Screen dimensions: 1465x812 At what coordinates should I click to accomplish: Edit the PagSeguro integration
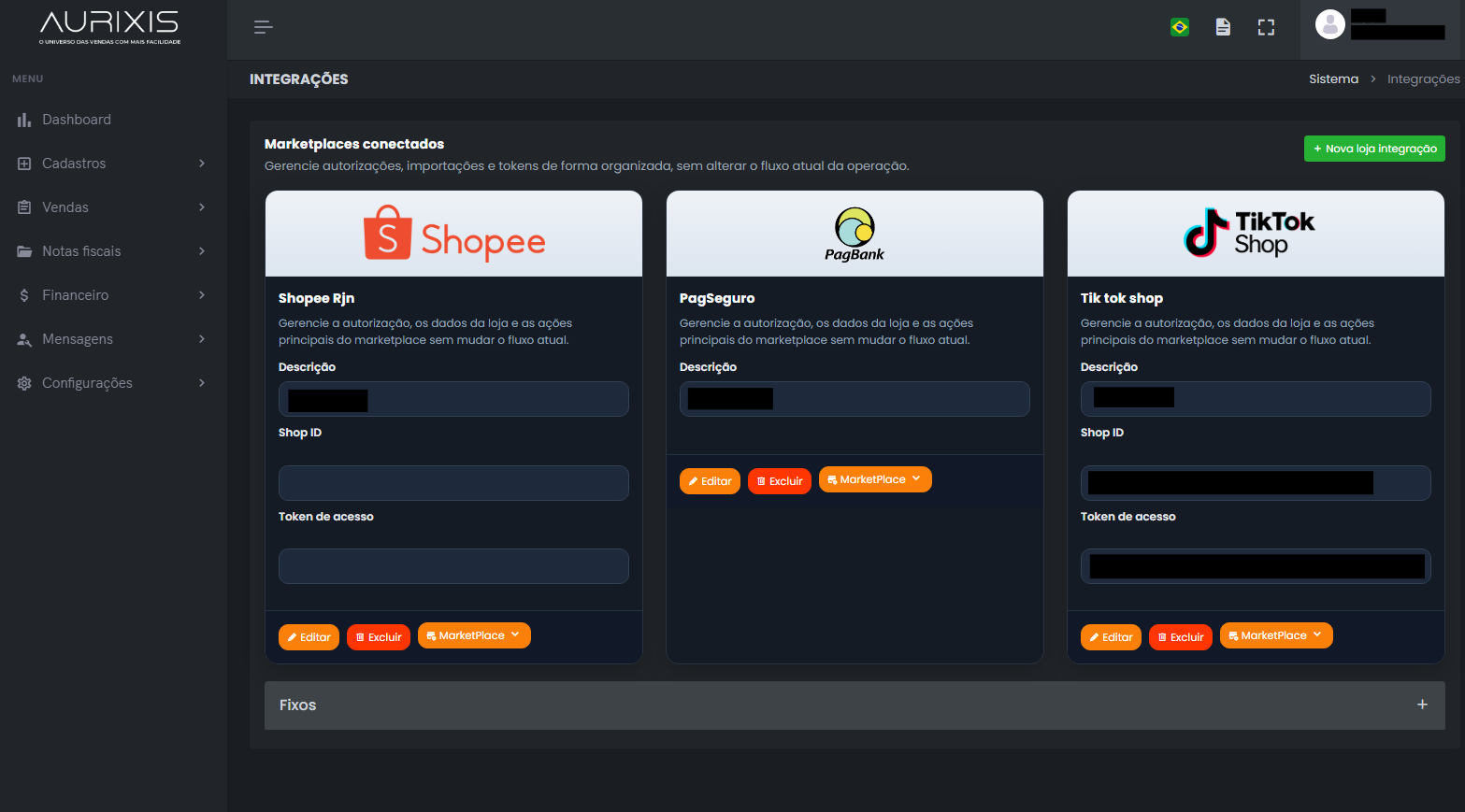tap(710, 481)
